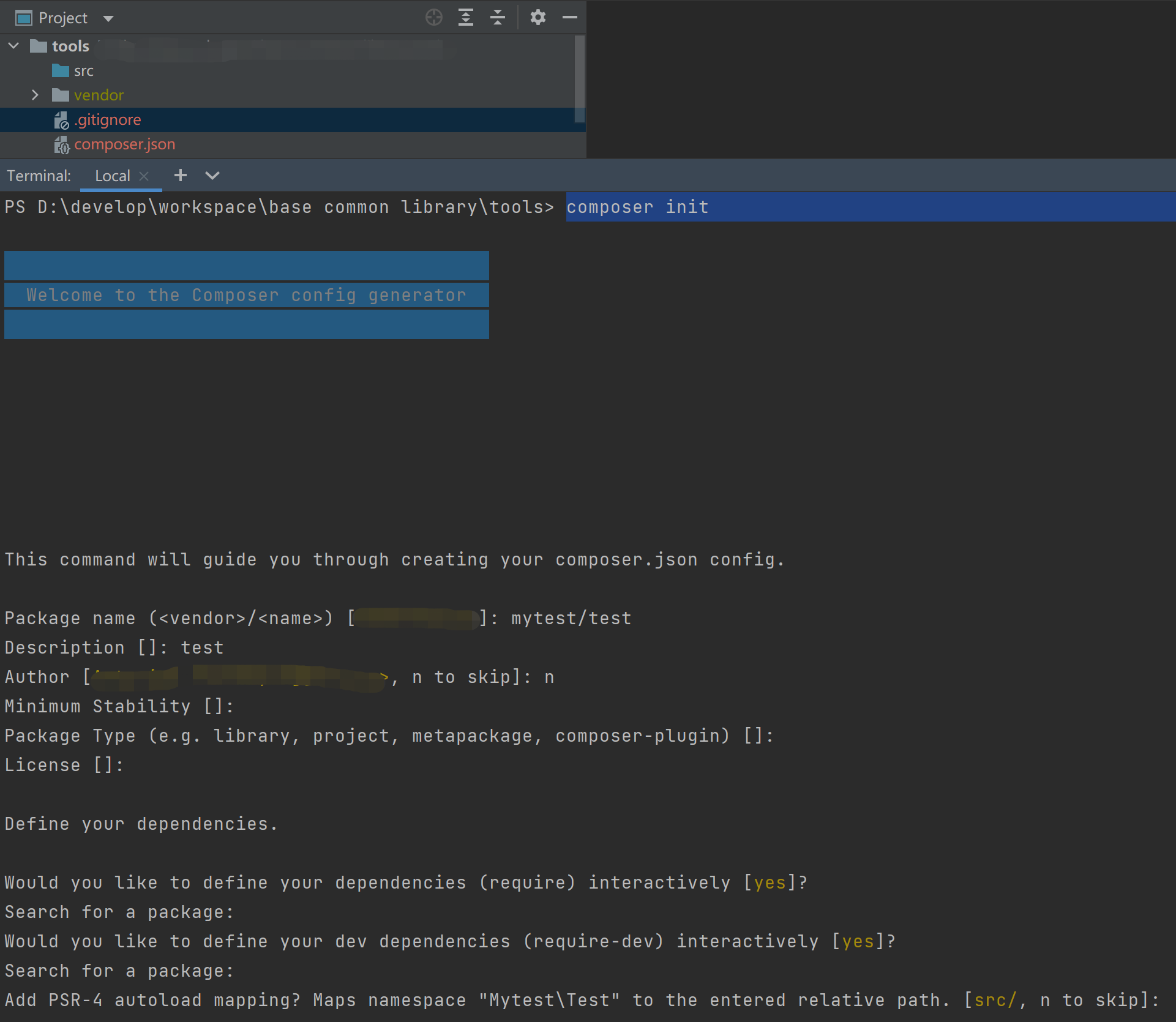Click the Expand All icon in Project toolbar
This screenshot has width=1176, height=1022.
[x=466, y=17]
